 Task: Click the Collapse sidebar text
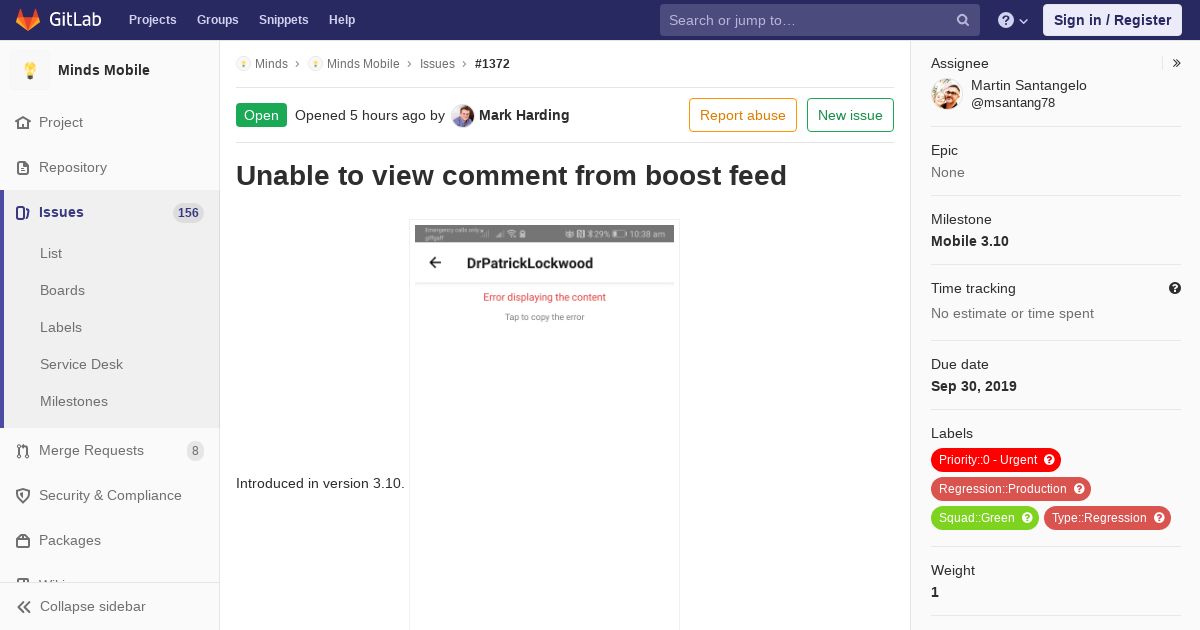[x=93, y=607]
